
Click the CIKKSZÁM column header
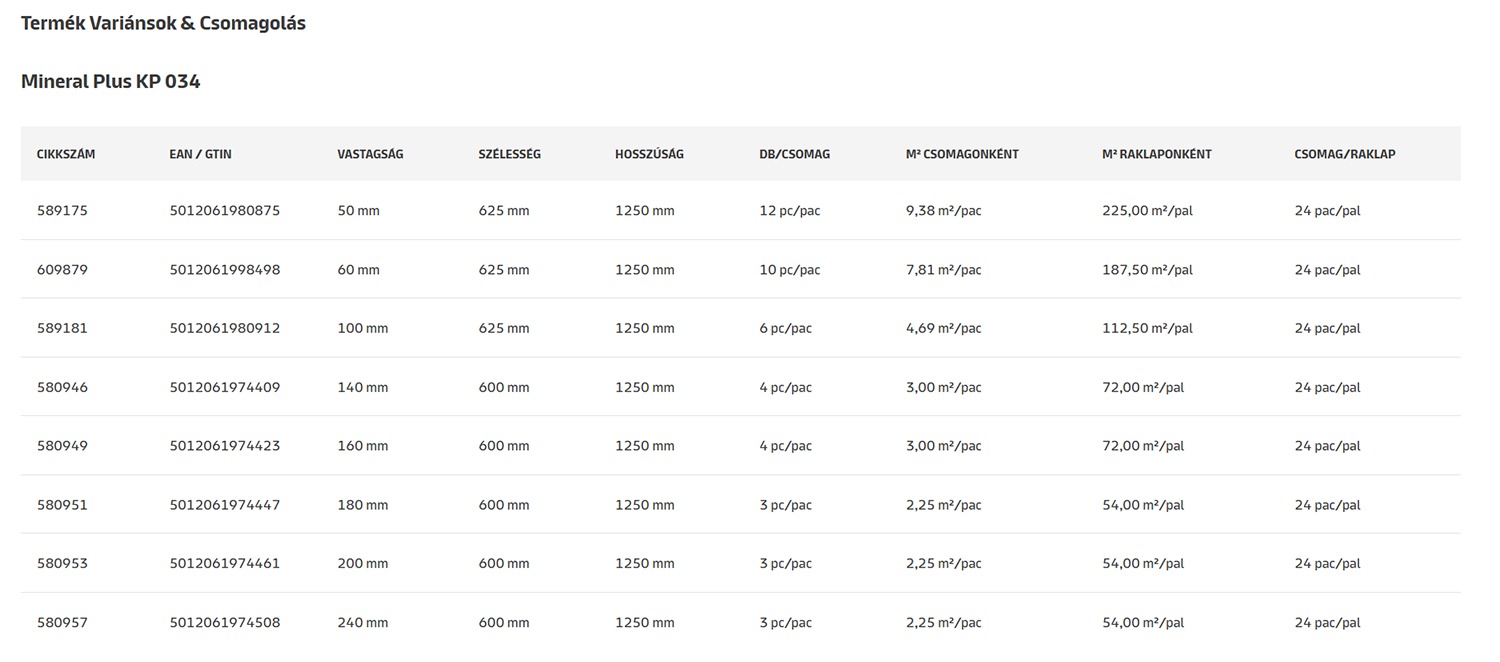pos(66,154)
